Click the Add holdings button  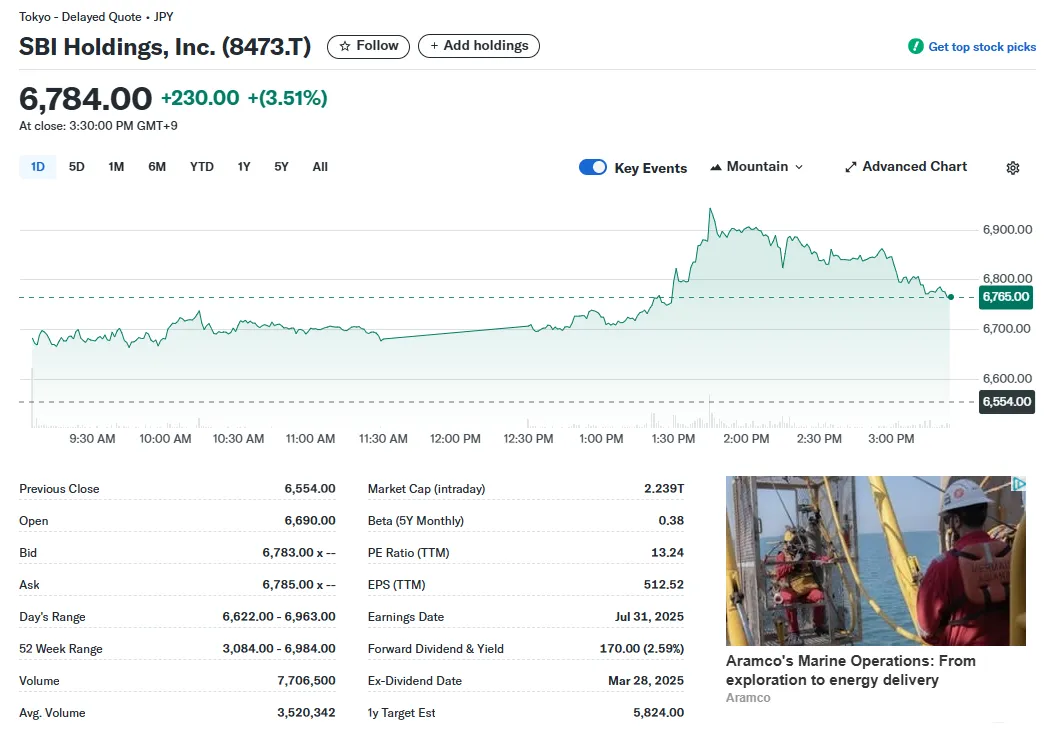click(479, 46)
